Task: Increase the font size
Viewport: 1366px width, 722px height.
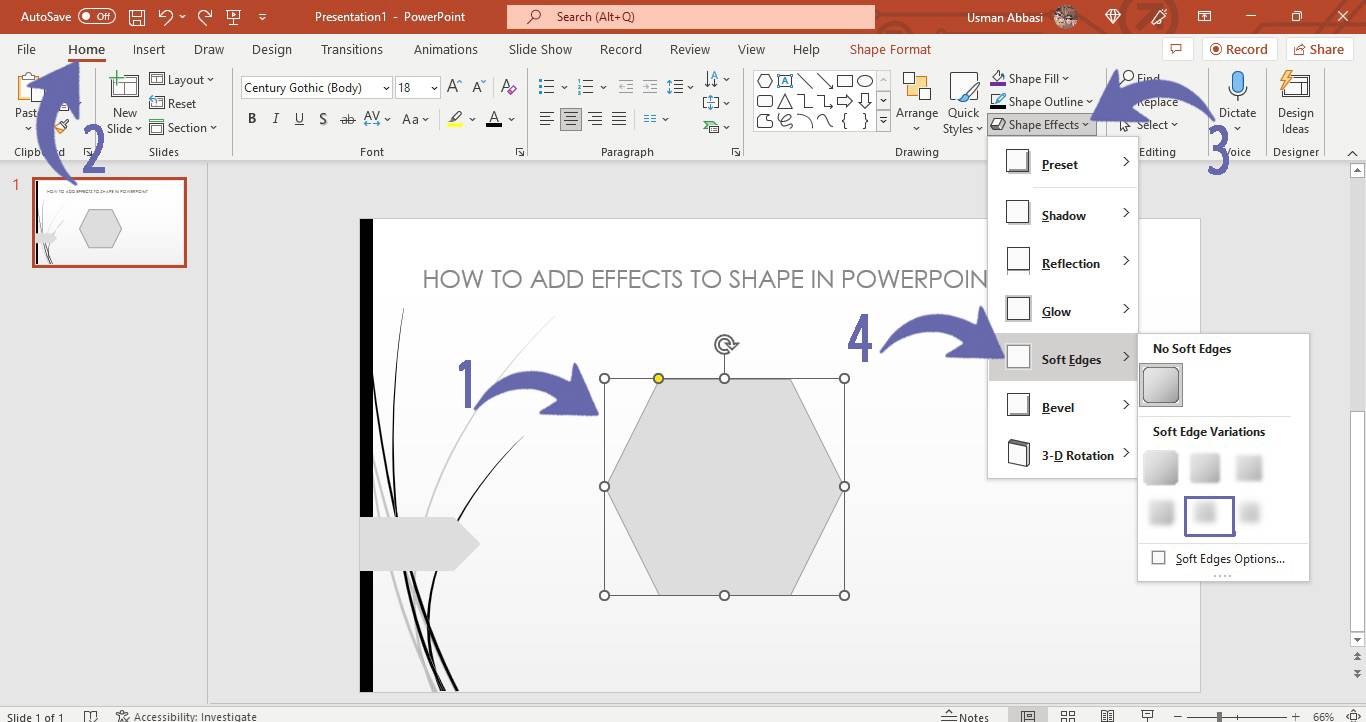Action: tap(455, 87)
